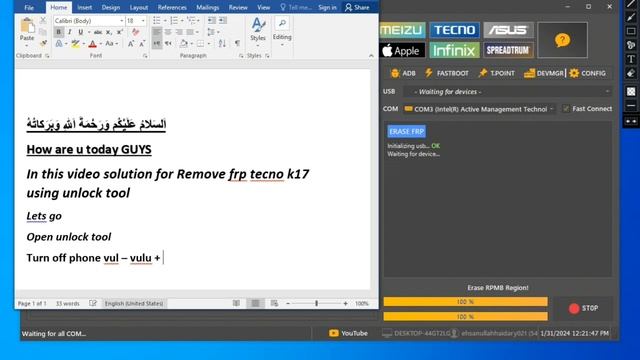Open the COM port dropdown
Image resolution: width=640 pixels, height=360 pixels.
pyautogui.click(x=479, y=109)
